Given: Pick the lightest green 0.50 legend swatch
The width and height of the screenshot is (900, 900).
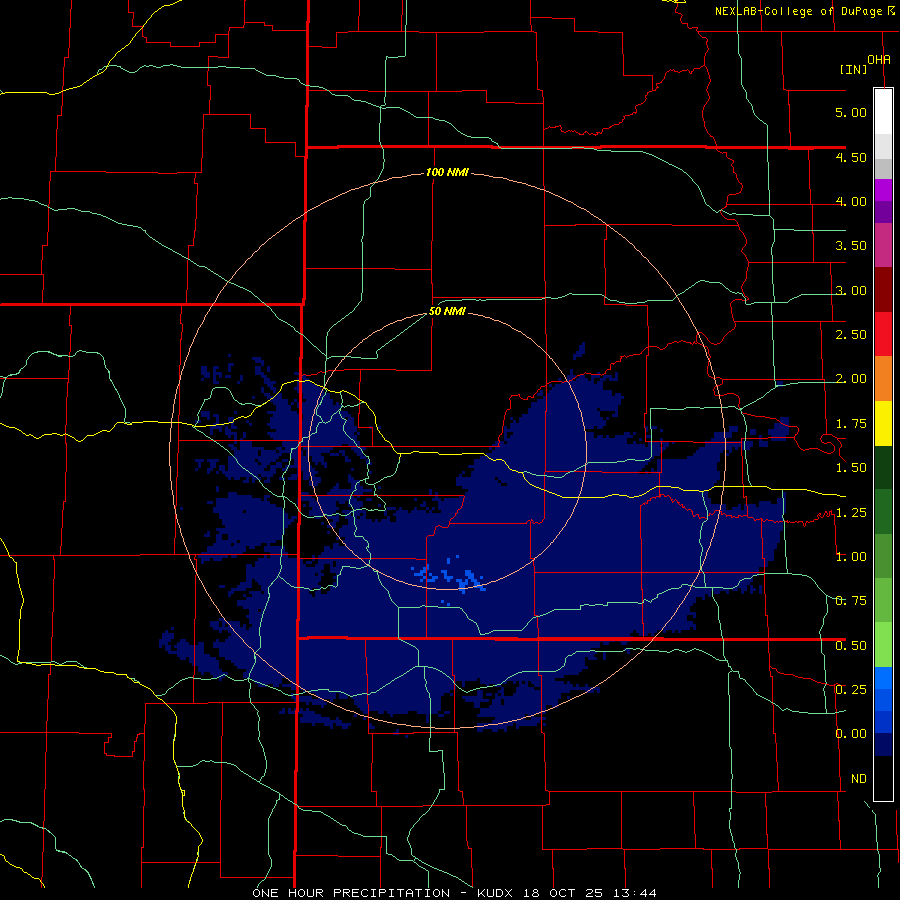Looking at the screenshot, I should click(883, 645).
